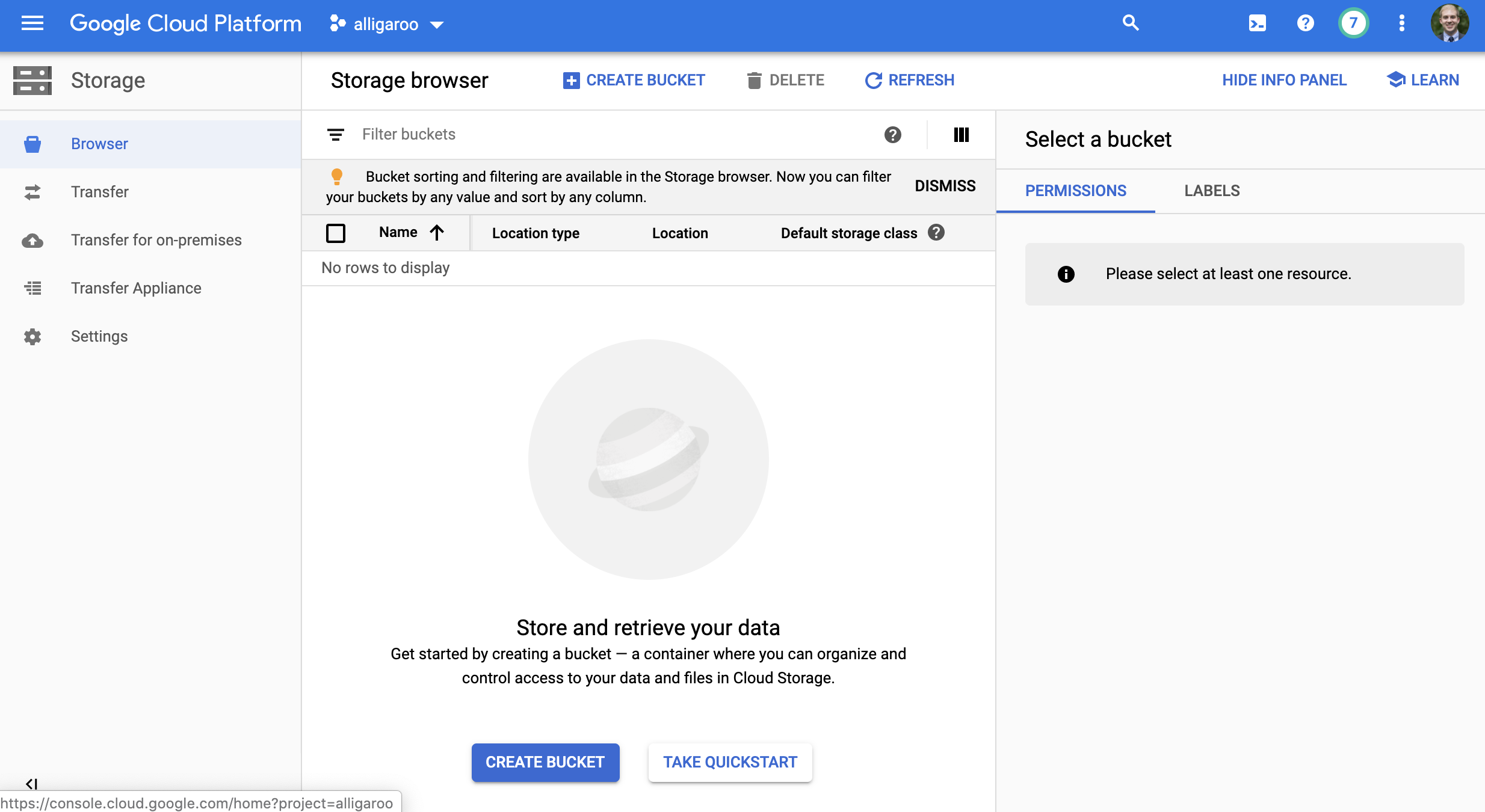Viewport: 1485px width, 812px height.
Task: Open the help question mark menu
Action: [1305, 23]
